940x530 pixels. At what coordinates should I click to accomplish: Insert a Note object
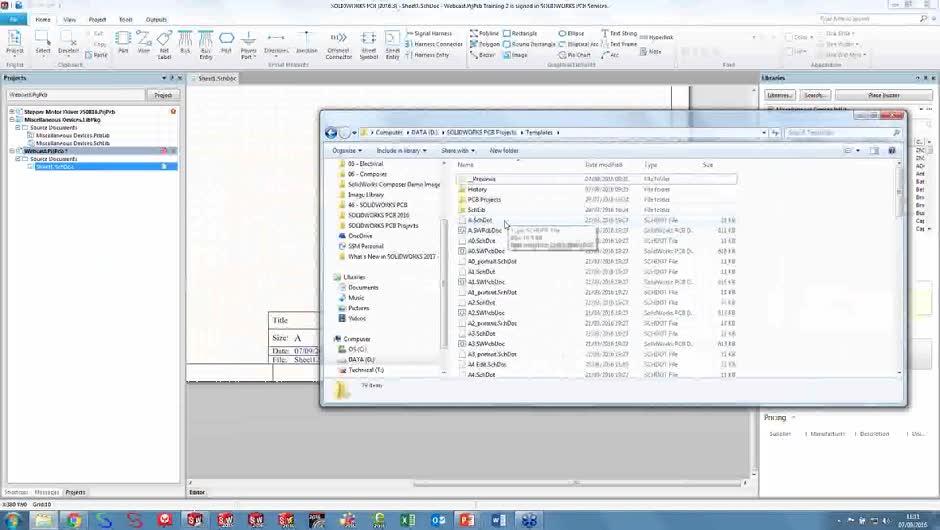[650, 52]
